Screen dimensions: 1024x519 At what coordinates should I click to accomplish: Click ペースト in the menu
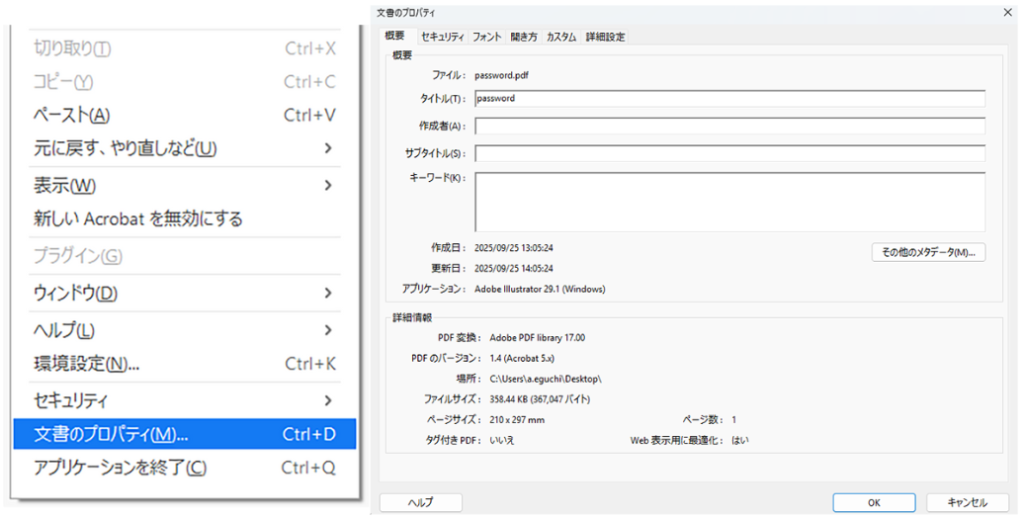pyautogui.click(x=72, y=115)
